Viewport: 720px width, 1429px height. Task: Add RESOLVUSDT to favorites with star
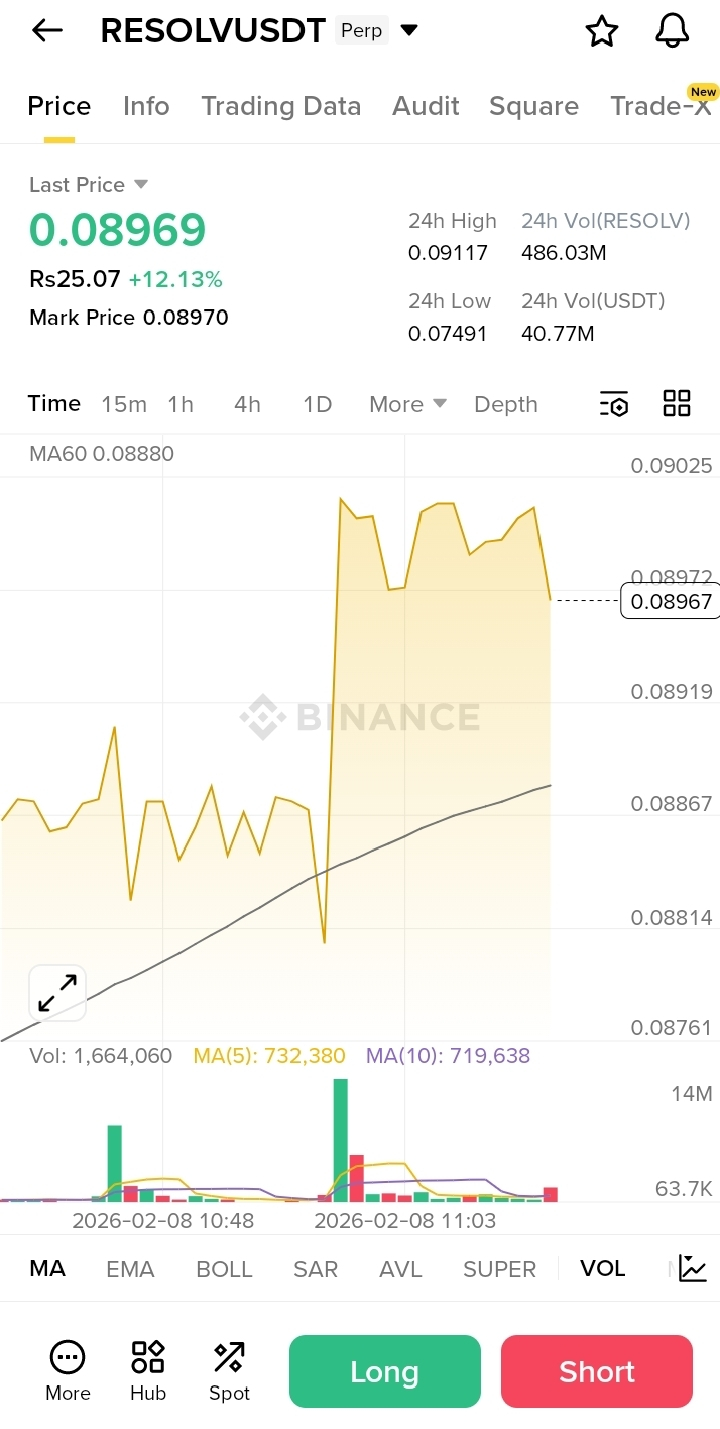click(x=601, y=31)
